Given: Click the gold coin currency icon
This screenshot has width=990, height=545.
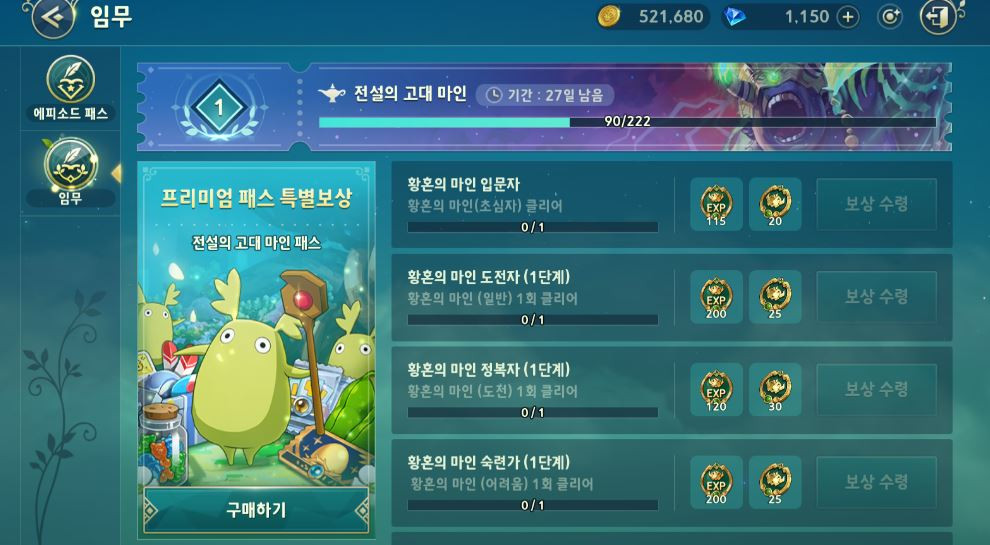Looking at the screenshot, I should click(x=609, y=16).
